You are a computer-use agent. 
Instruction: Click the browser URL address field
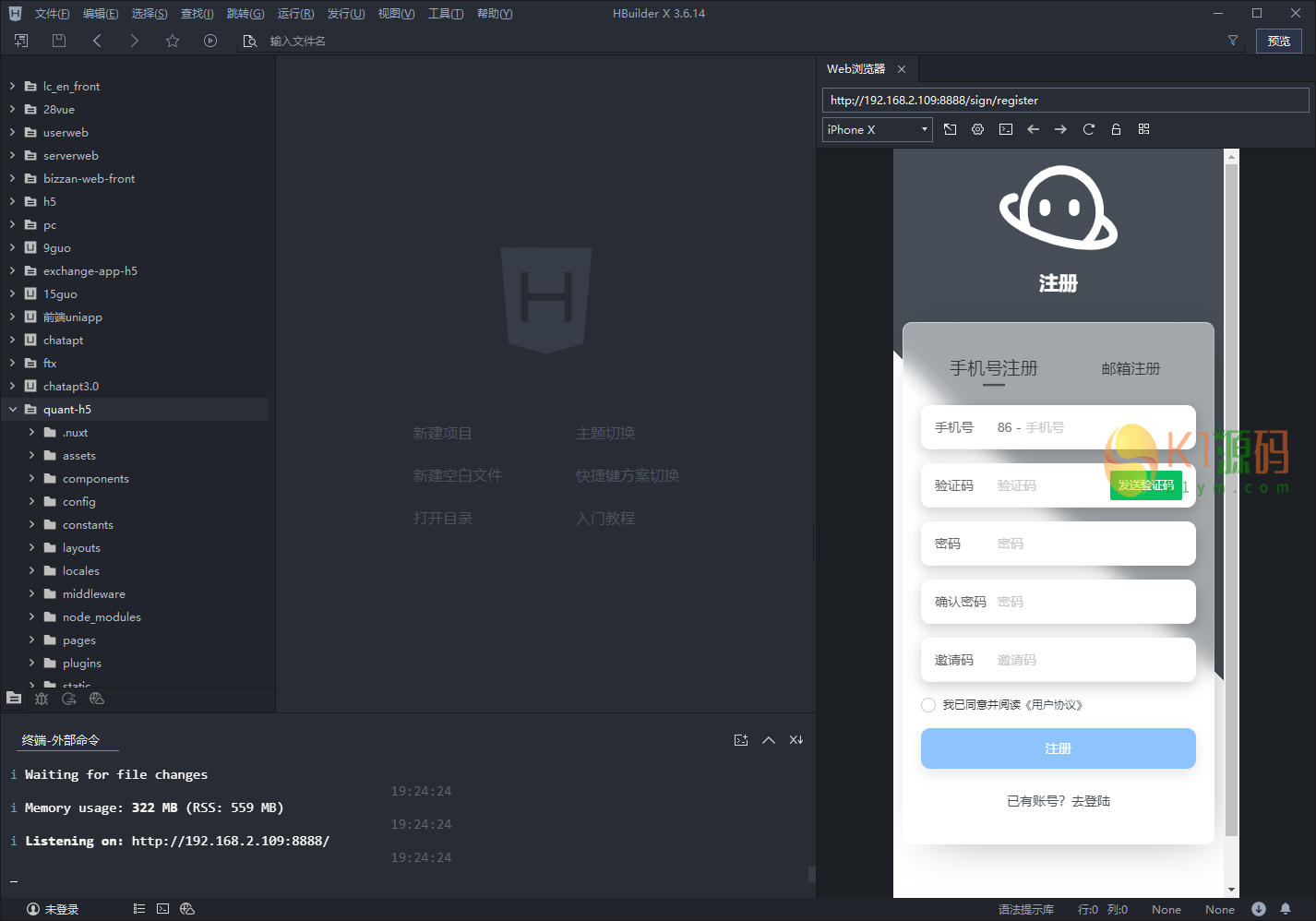coord(1065,101)
